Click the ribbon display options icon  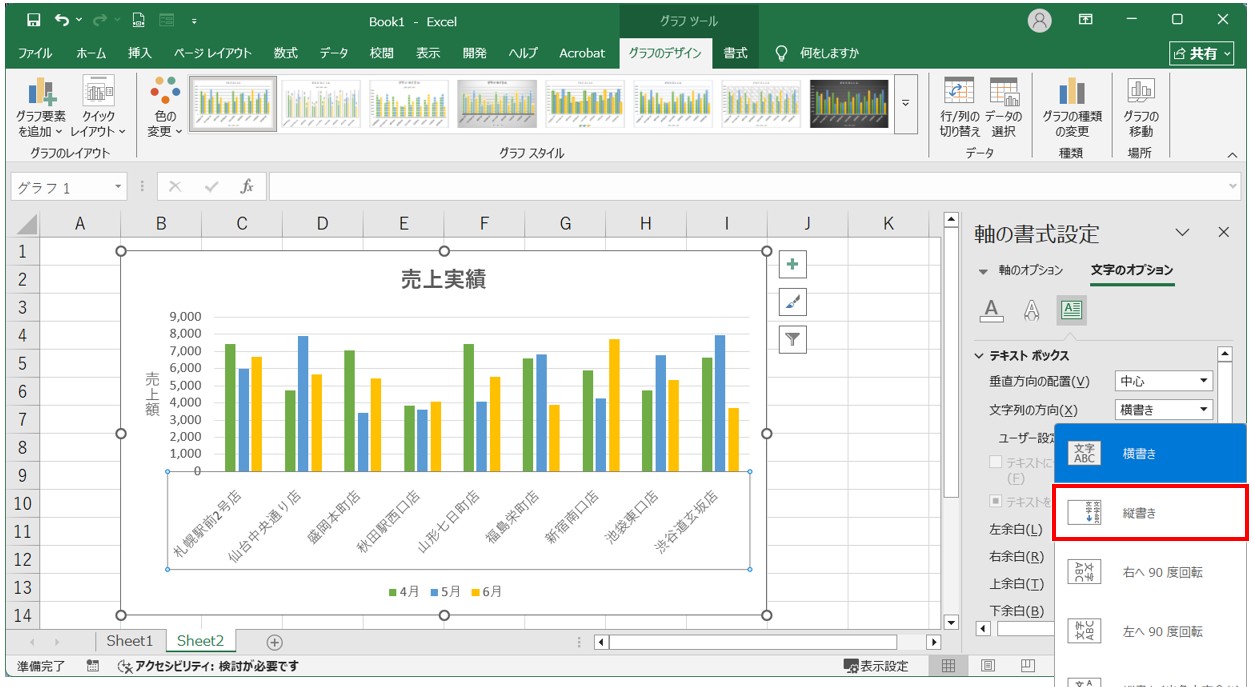pyautogui.click(x=1086, y=20)
